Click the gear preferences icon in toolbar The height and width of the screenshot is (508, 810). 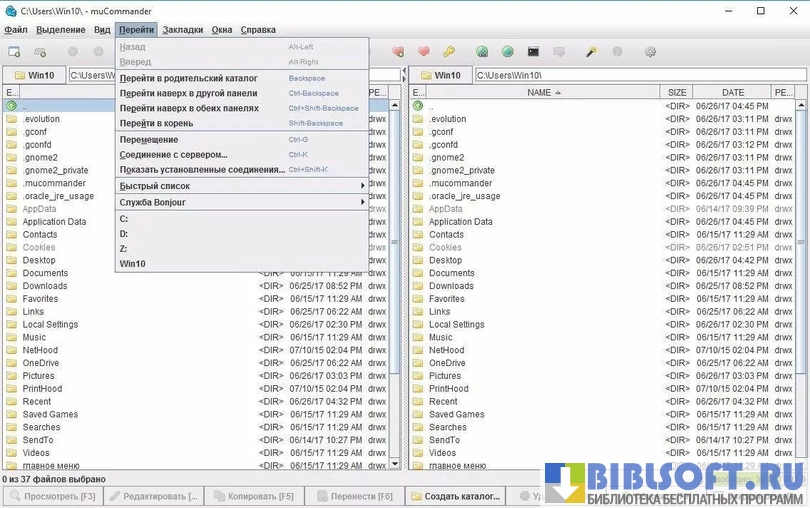[x=651, y=51]
